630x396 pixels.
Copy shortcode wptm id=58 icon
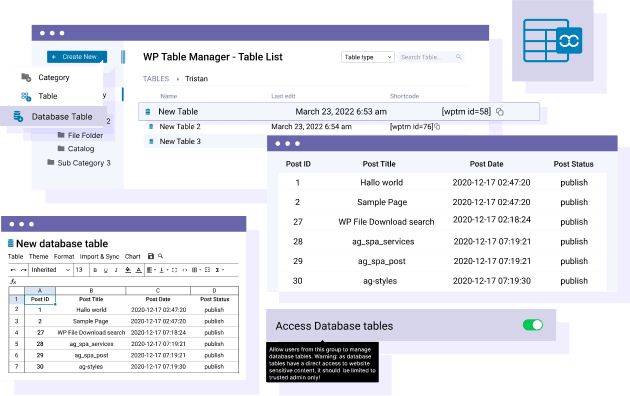500,112
